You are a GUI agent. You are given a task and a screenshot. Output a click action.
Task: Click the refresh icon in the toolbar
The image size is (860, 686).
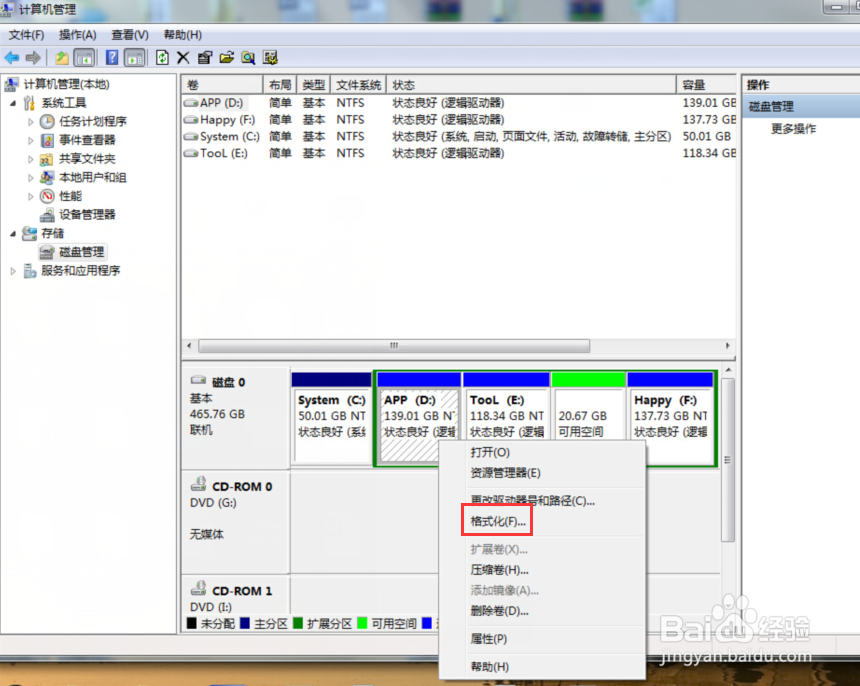(162, 57)
